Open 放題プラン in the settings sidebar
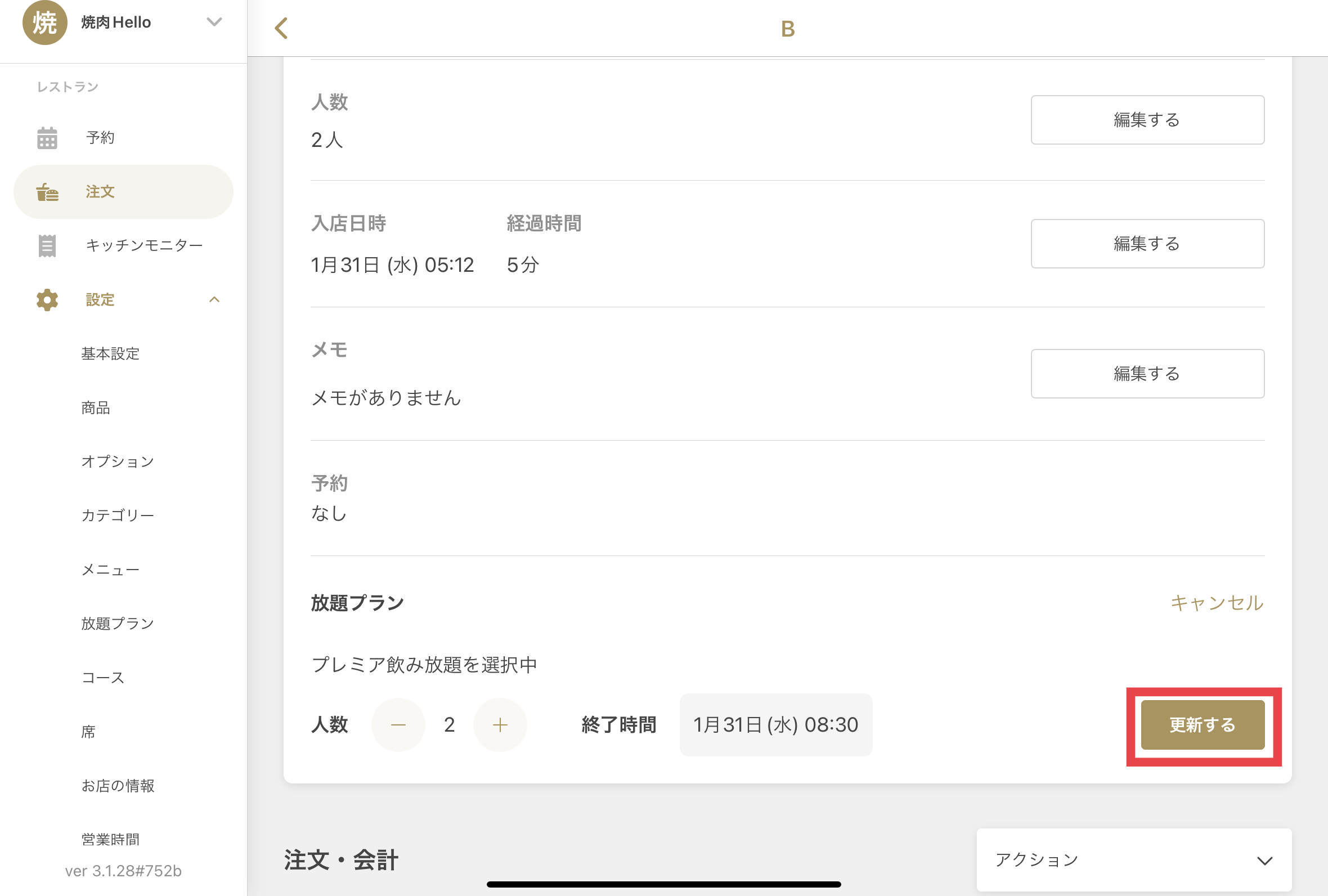 coord(118,624)
